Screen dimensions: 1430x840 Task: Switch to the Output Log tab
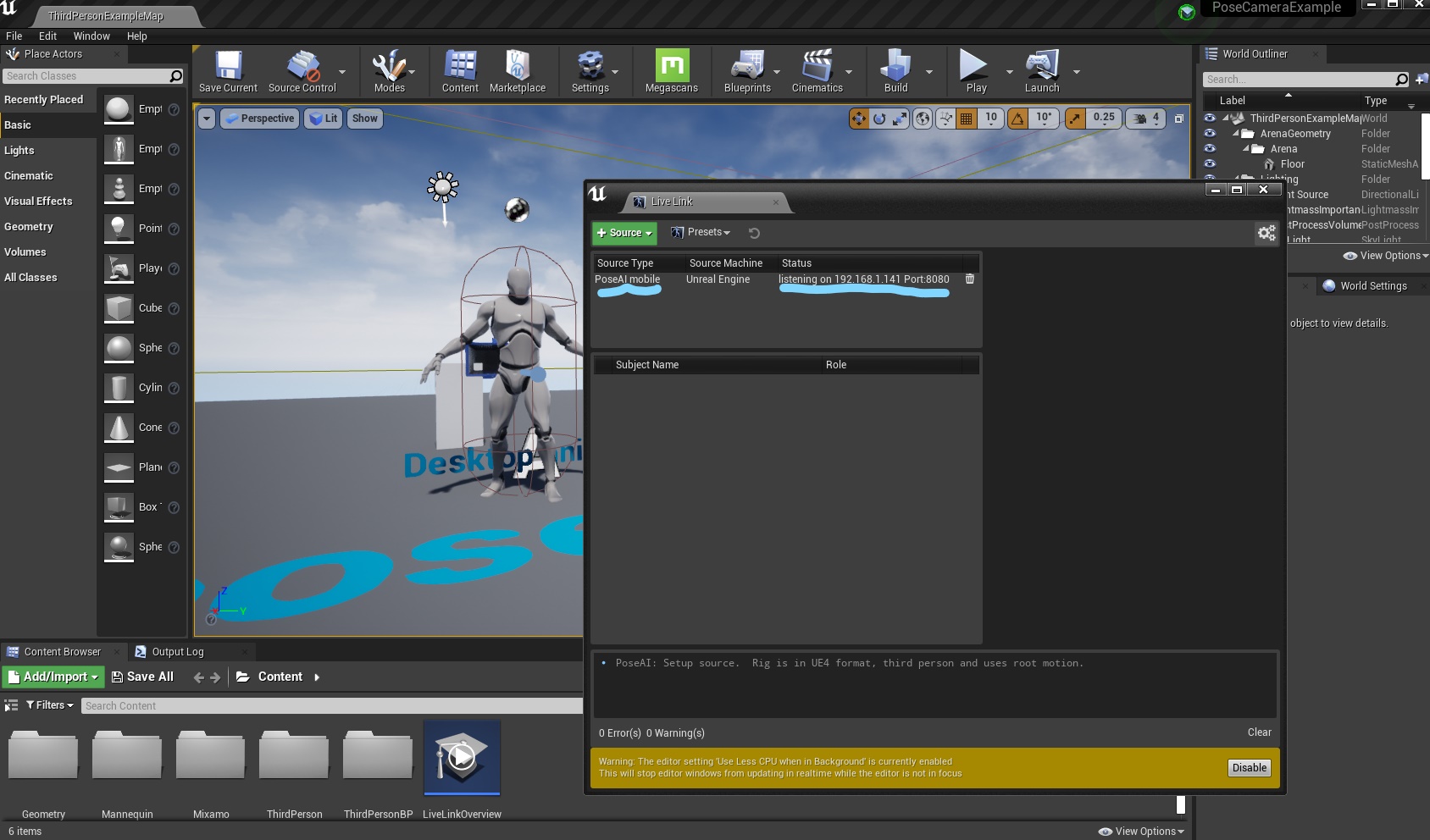coord(180,651)
